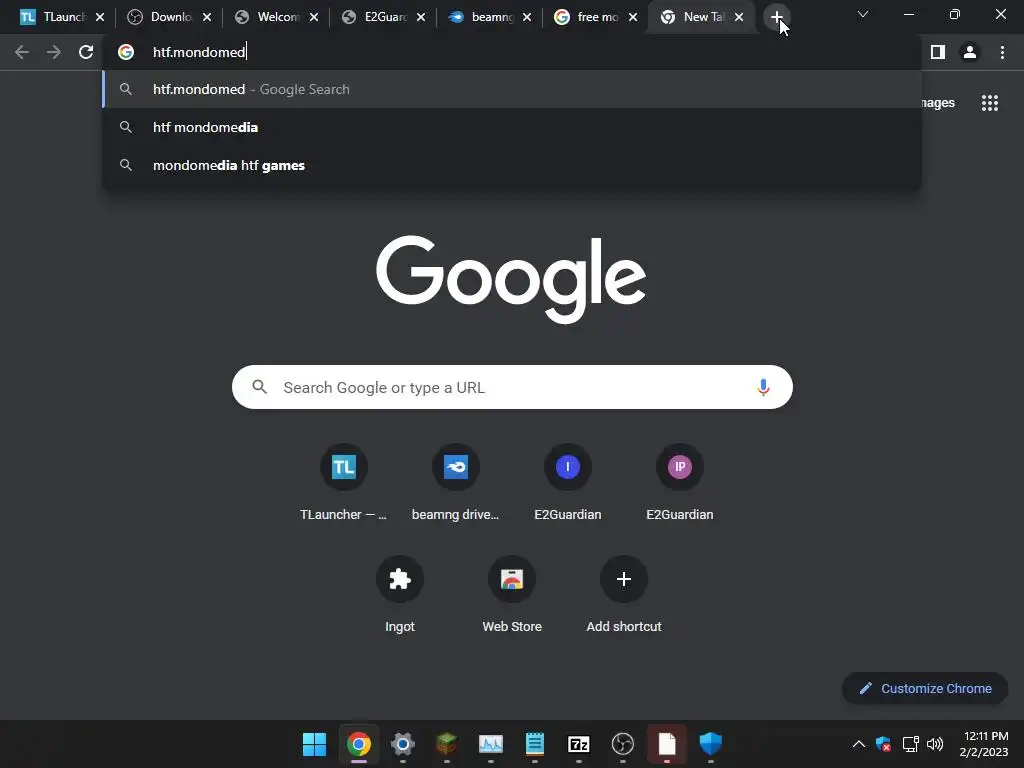
Task: Close the Welcome tab
Action: pyautogui.click(x=314, y=17)
